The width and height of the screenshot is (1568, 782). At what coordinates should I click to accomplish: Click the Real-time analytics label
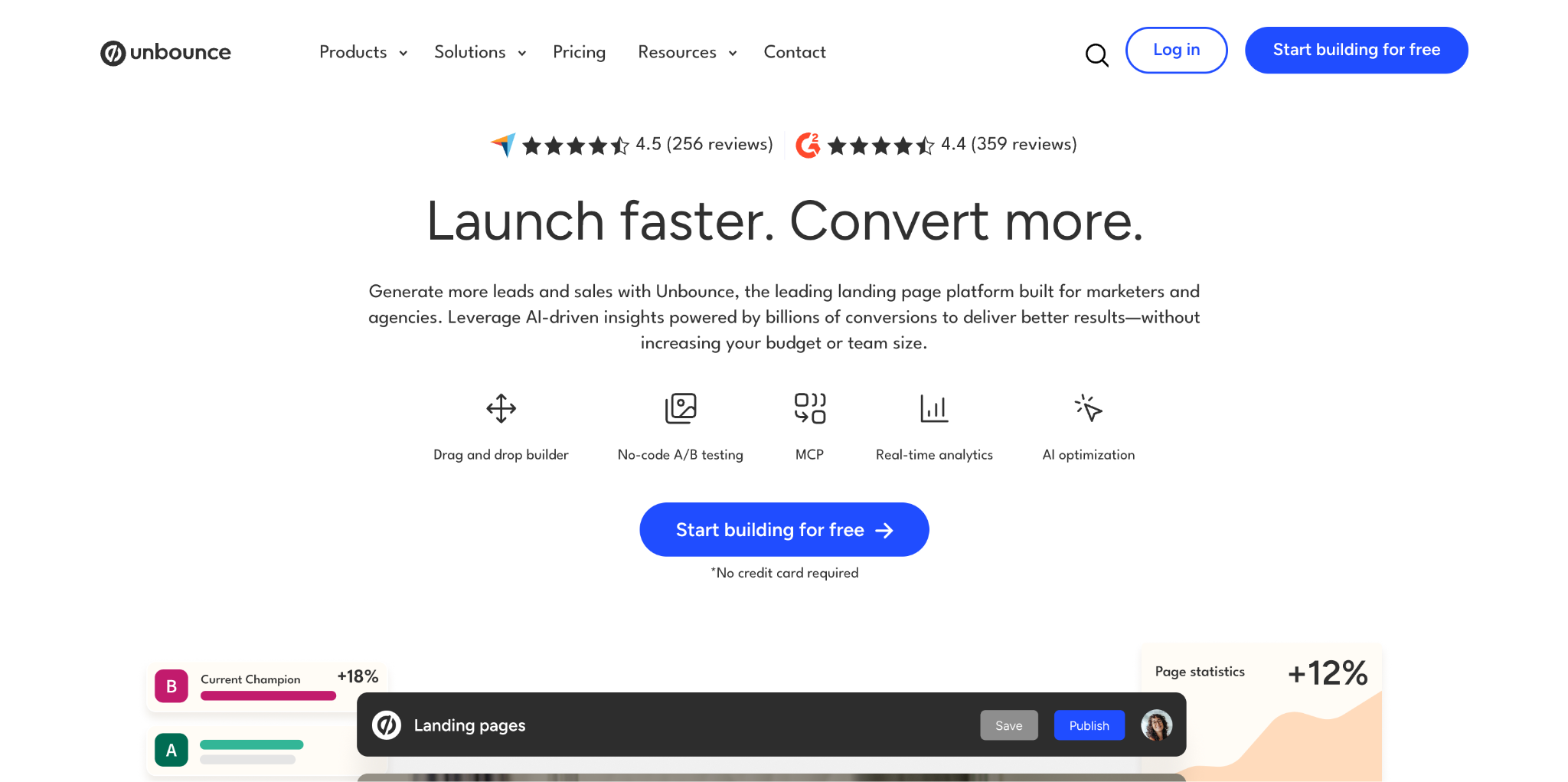click(934, 454)
